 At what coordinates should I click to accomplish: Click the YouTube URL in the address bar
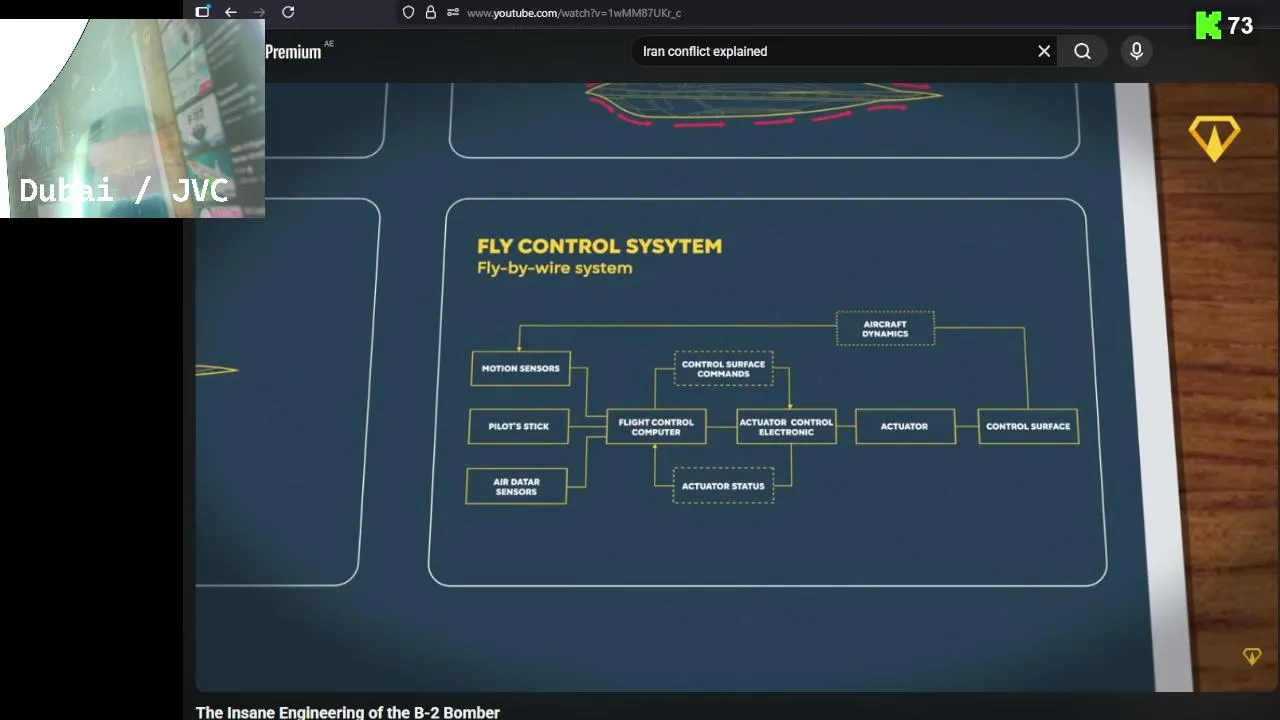tap(574, 13)
